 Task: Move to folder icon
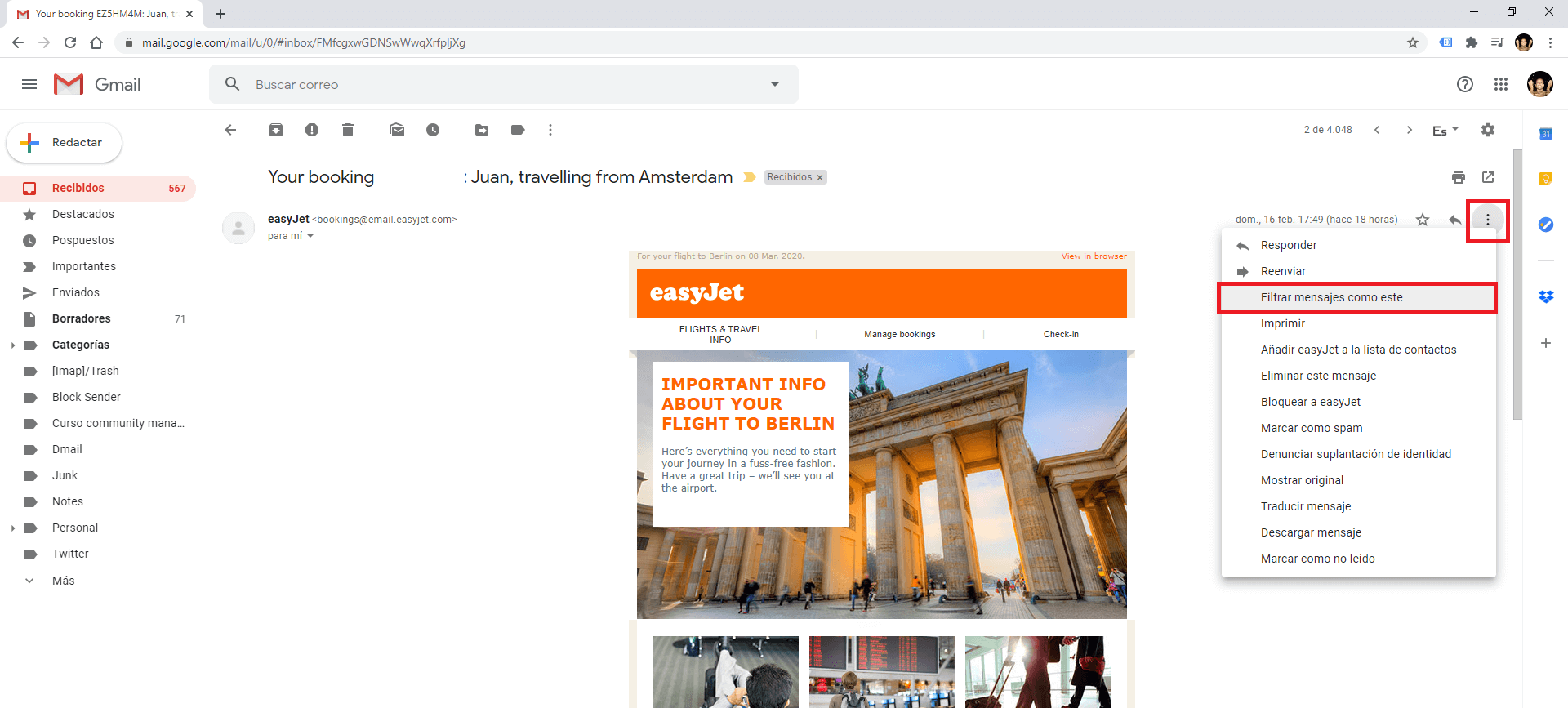482,130
